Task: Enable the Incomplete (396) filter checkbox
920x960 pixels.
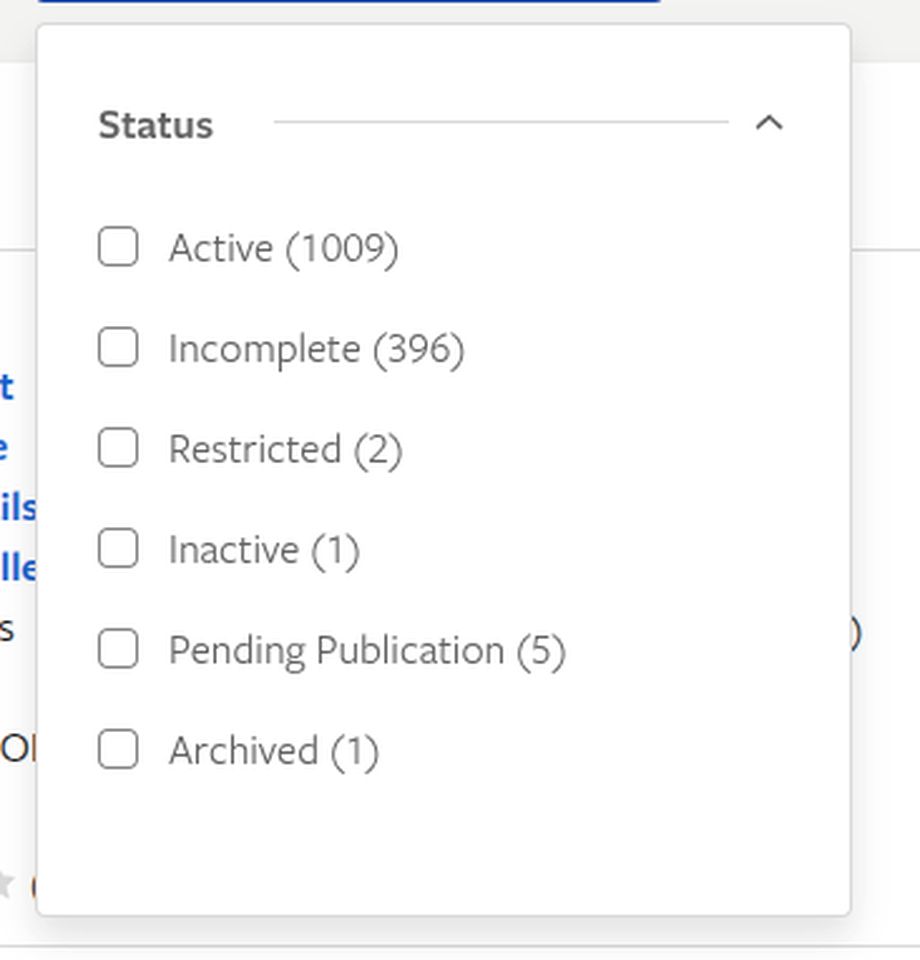Action: pos(118,348)
